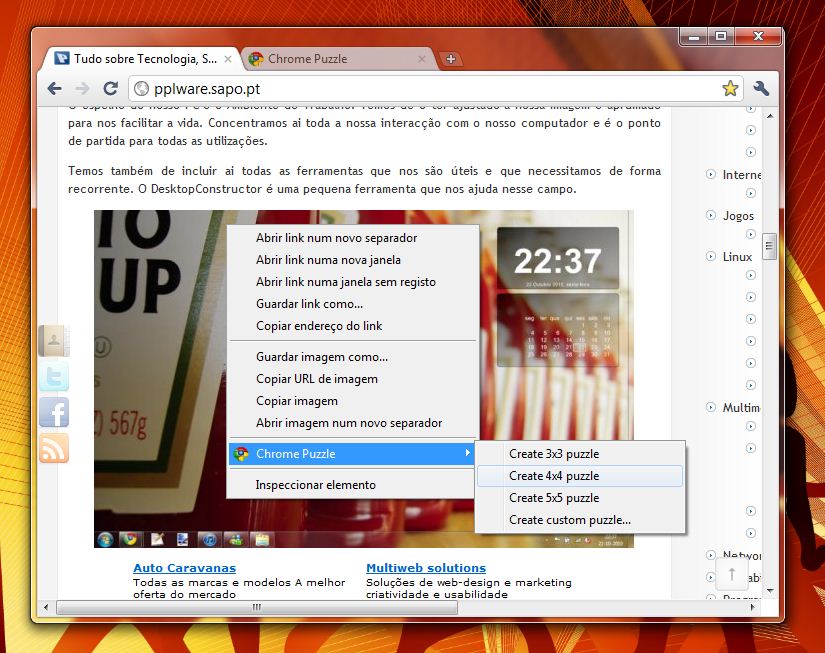The width and height of the screenshot is (825, 653).
Task: Click the Chrome Puzzle icon in context menu
Action: pyautogui.click(x=241, y=454)
